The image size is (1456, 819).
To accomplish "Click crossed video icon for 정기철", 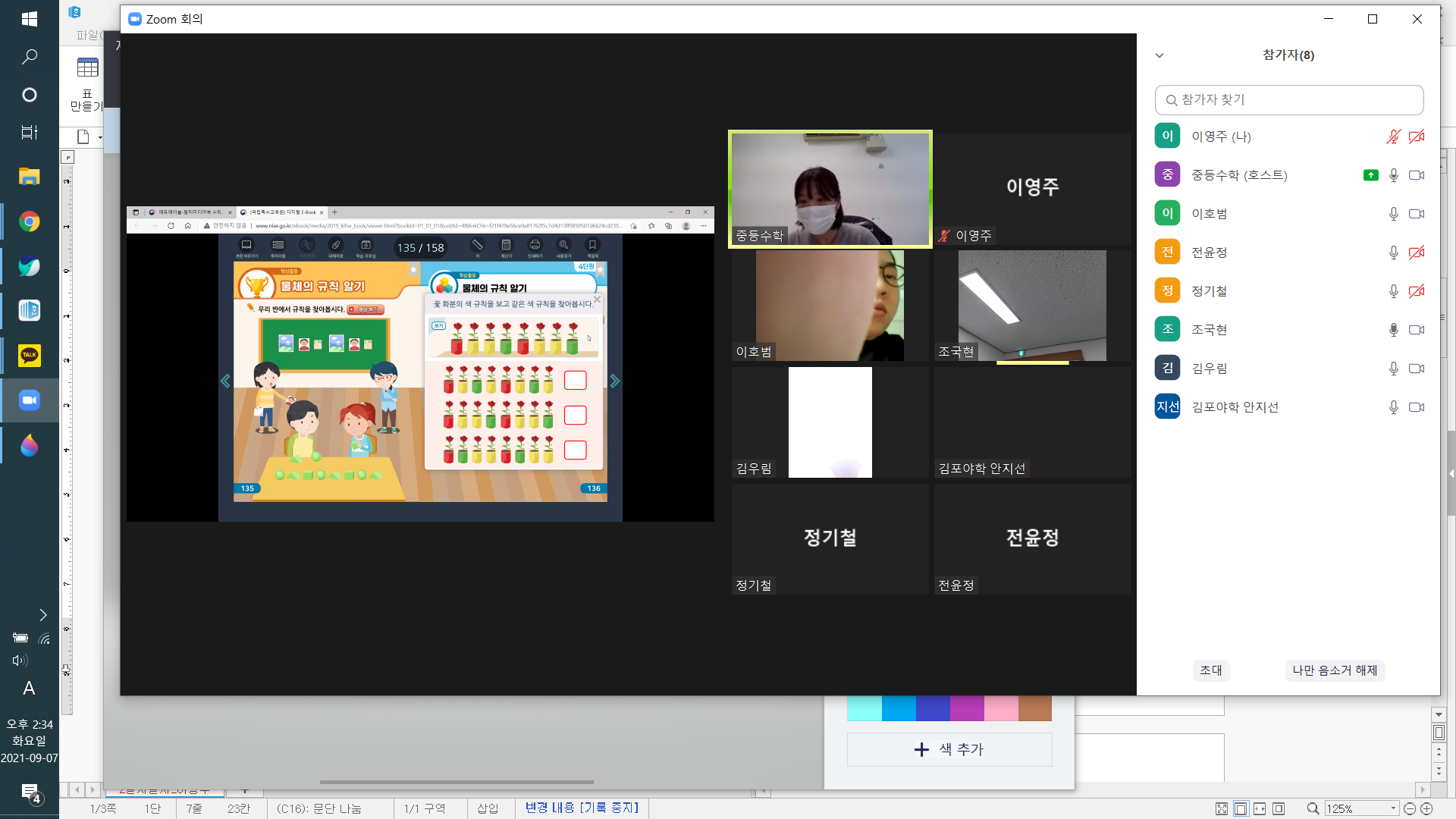I will pyautogui.click(x=1416, y=291).
